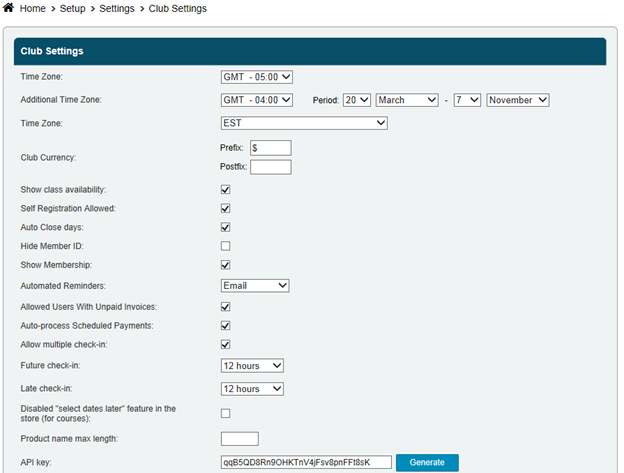This screenshot has width=624, height=473.
Task: Select the period end month November dropdown
Action: [x=518, y=100]
